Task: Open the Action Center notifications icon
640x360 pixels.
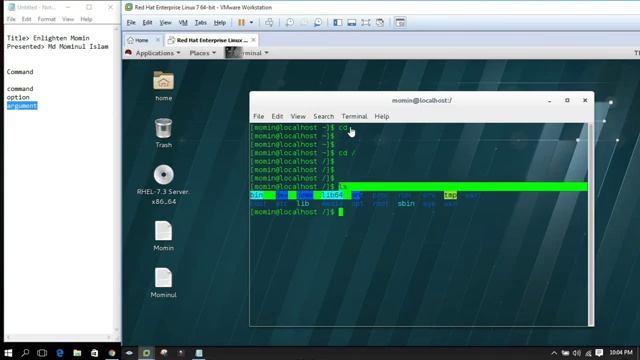Action: [x=599, y=353]
